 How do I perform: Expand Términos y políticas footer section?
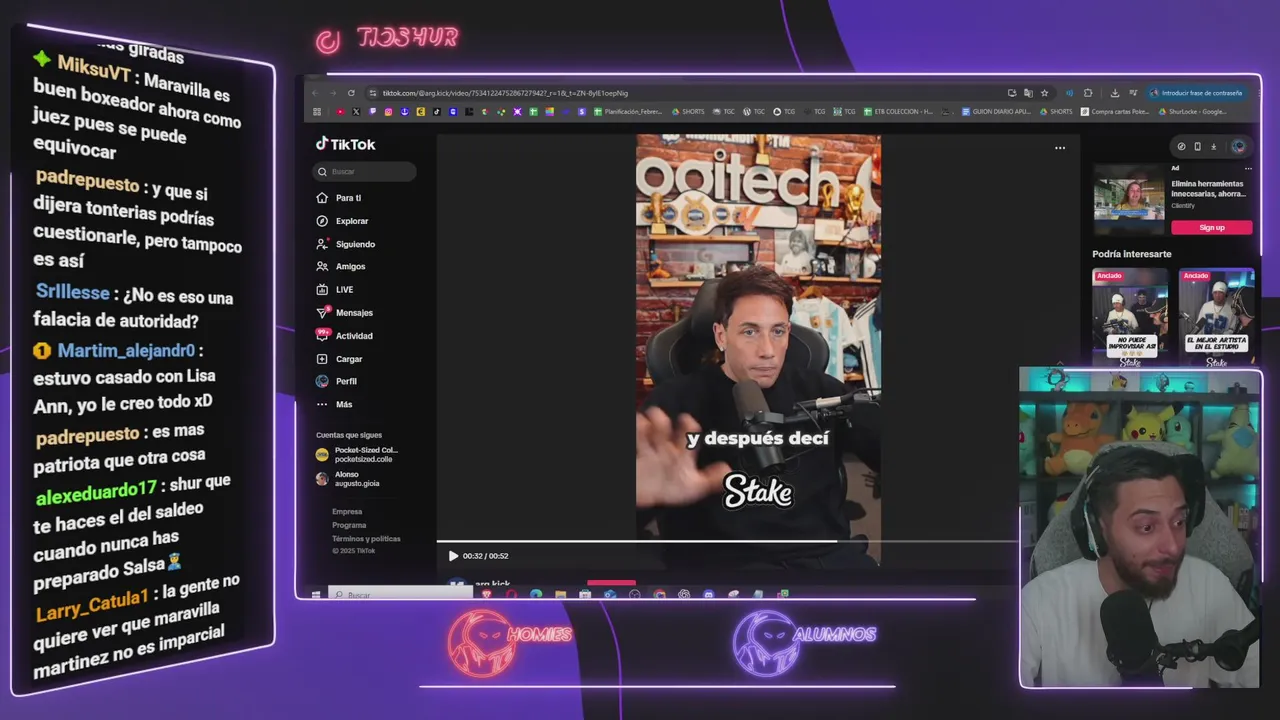coord(366,539)
